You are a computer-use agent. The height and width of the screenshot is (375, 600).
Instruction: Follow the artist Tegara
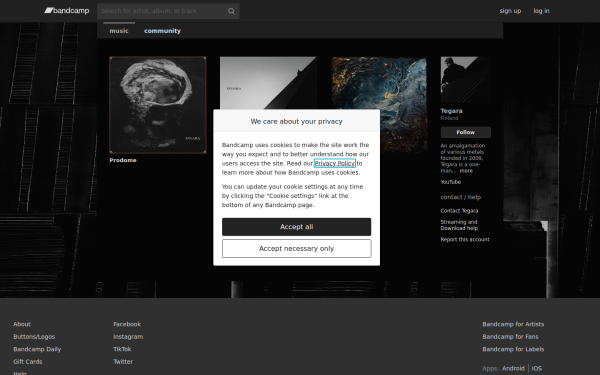point(466,132)
